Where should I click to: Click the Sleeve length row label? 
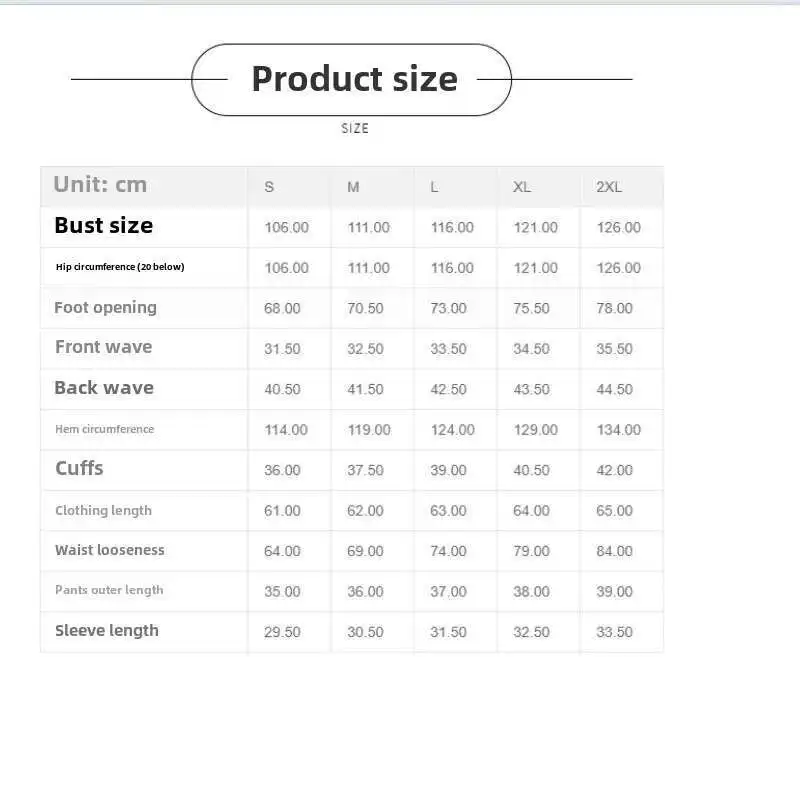[107, 631]
